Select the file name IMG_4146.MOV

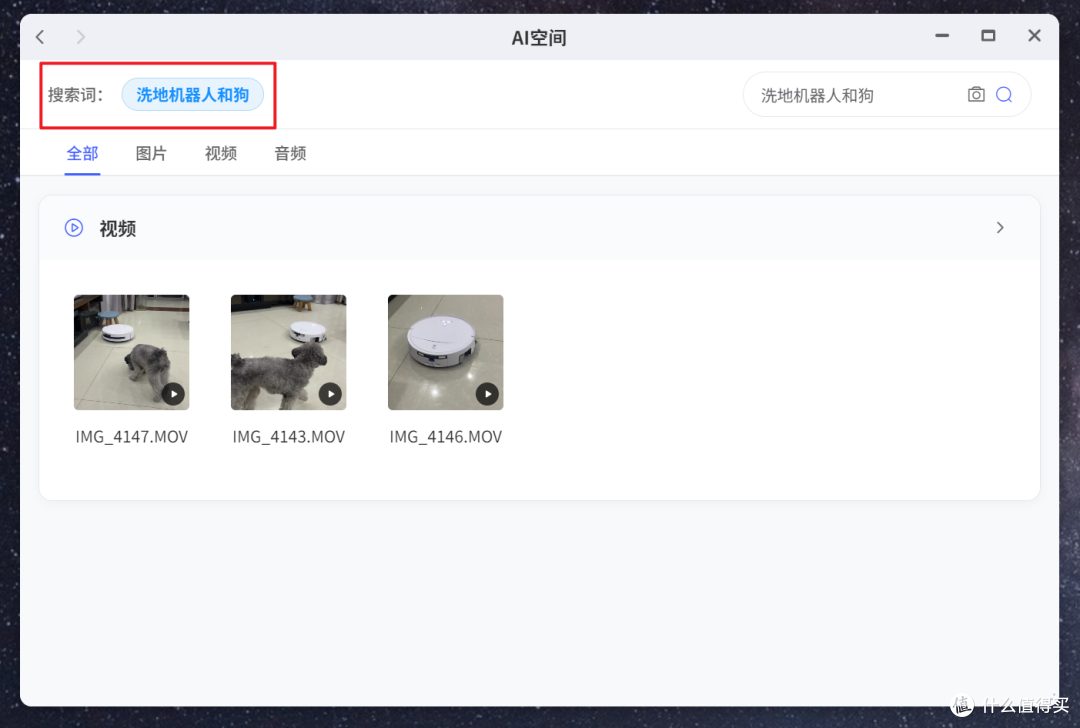[x=446, y=437]
